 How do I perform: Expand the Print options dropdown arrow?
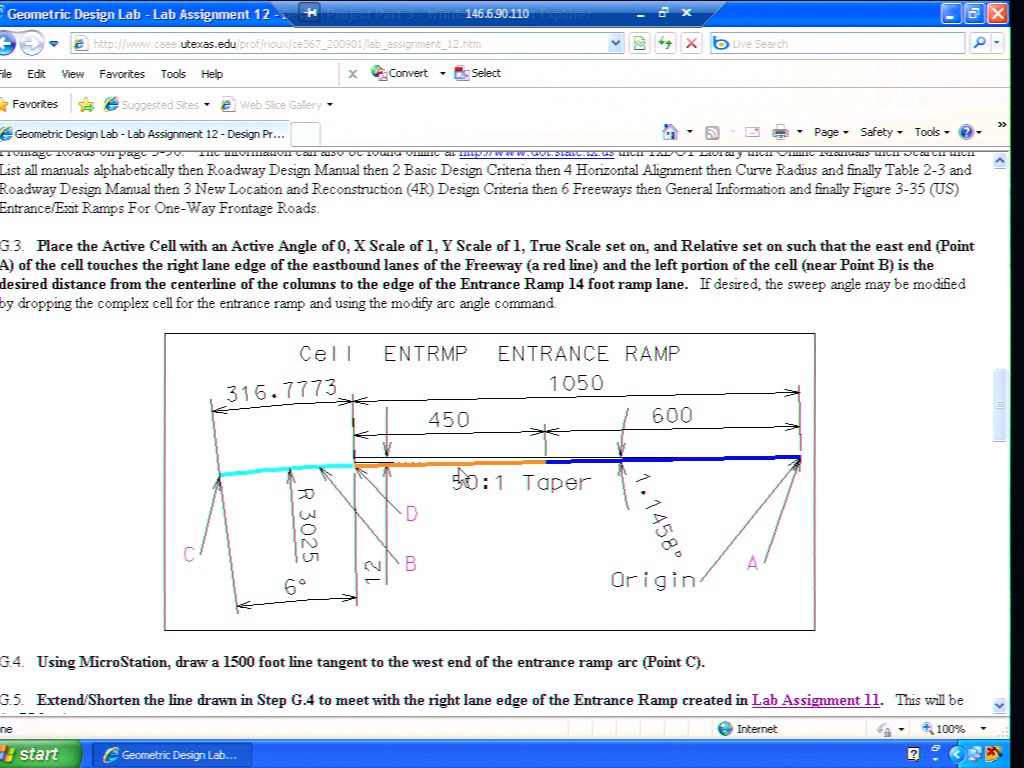(x=799, y=132)
